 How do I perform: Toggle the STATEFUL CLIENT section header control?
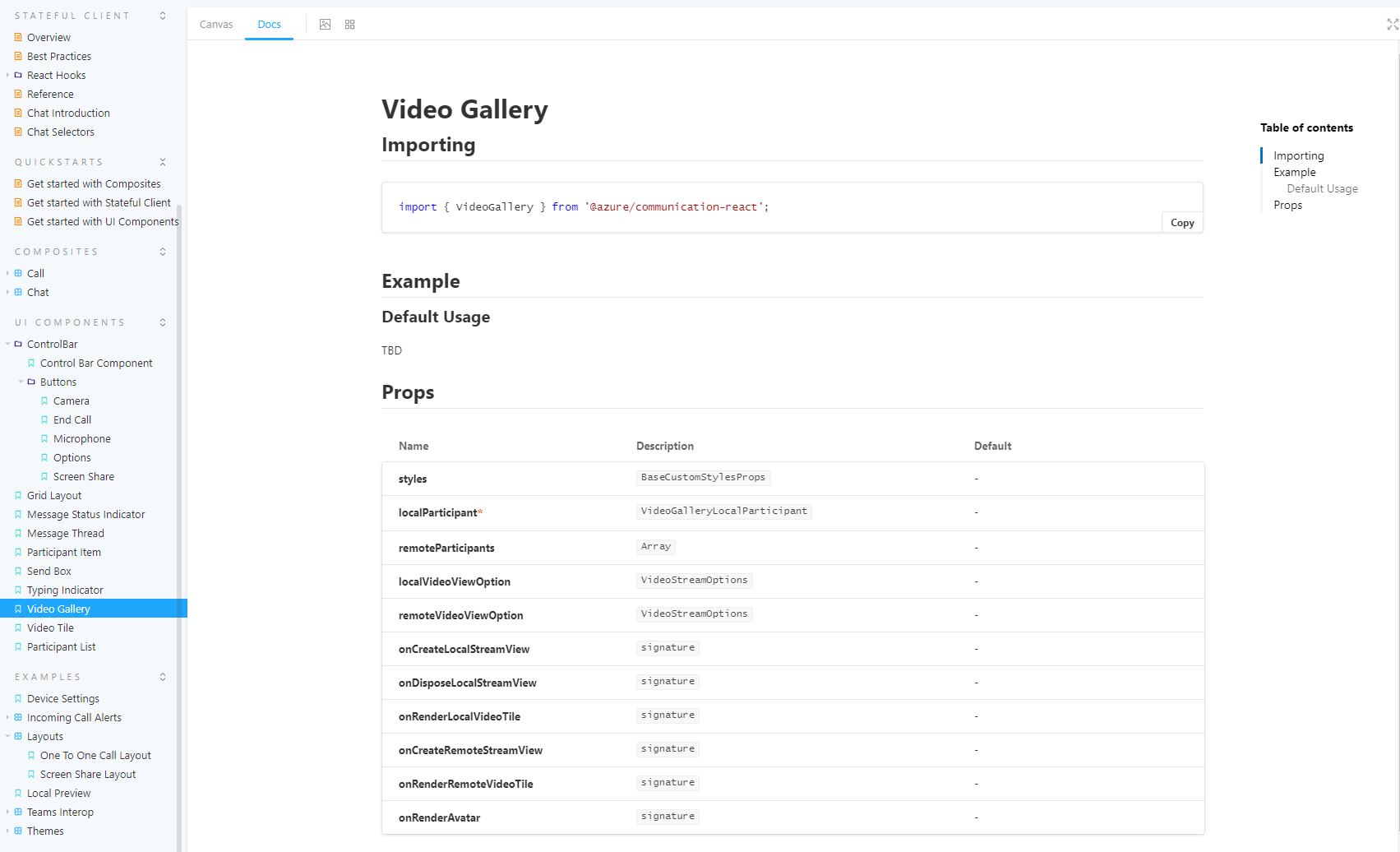tap(162, 15)
